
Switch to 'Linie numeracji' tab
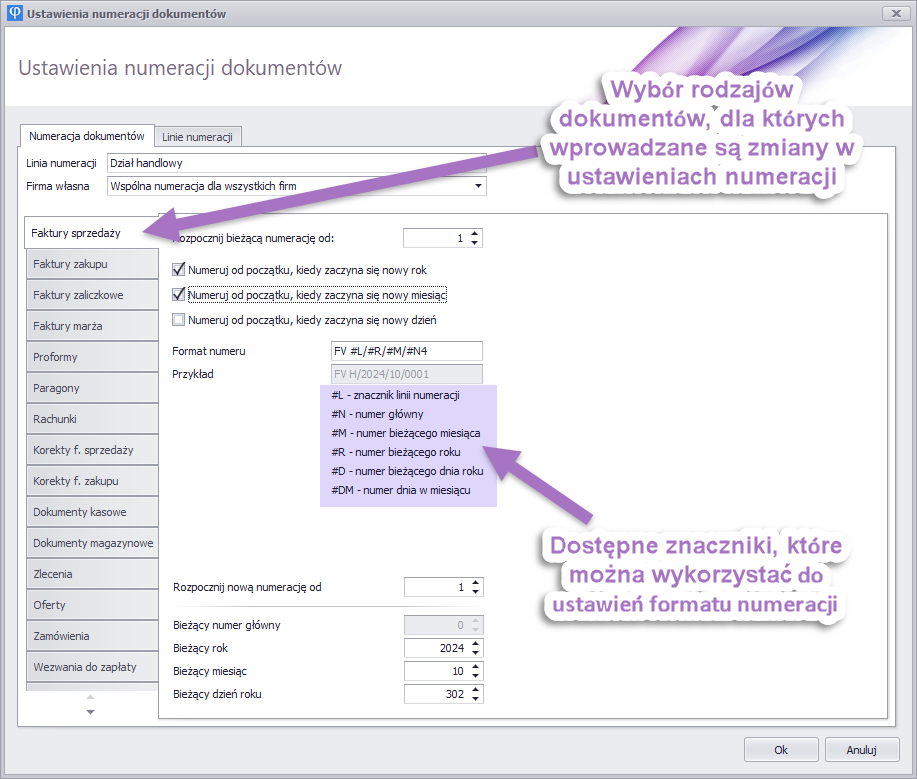tap(197, 136)
